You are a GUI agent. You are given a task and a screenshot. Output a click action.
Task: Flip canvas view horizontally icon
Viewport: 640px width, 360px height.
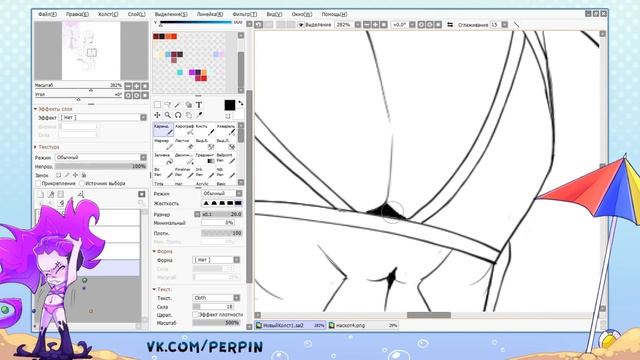450,25
